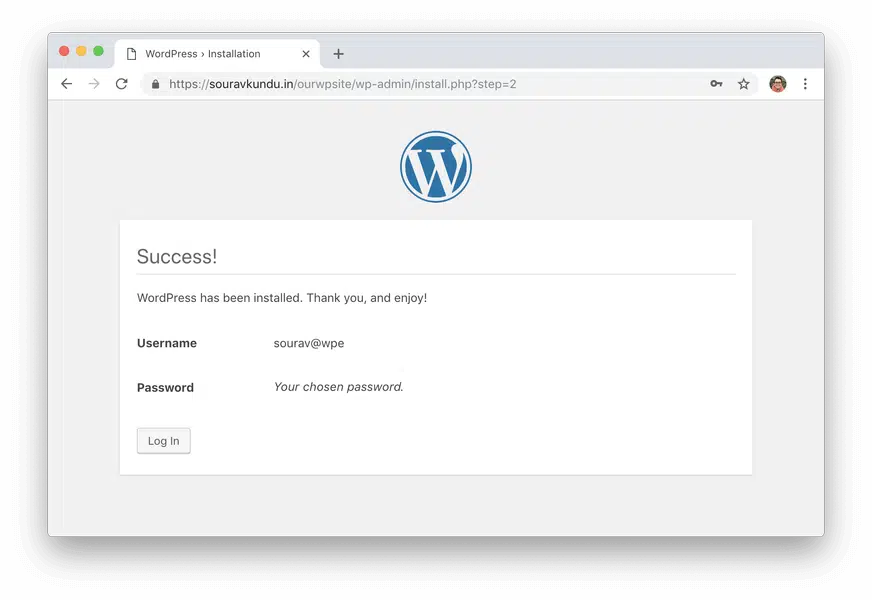Open saved passwords key icon
The image size is (872, 600).
coord(716,84)
